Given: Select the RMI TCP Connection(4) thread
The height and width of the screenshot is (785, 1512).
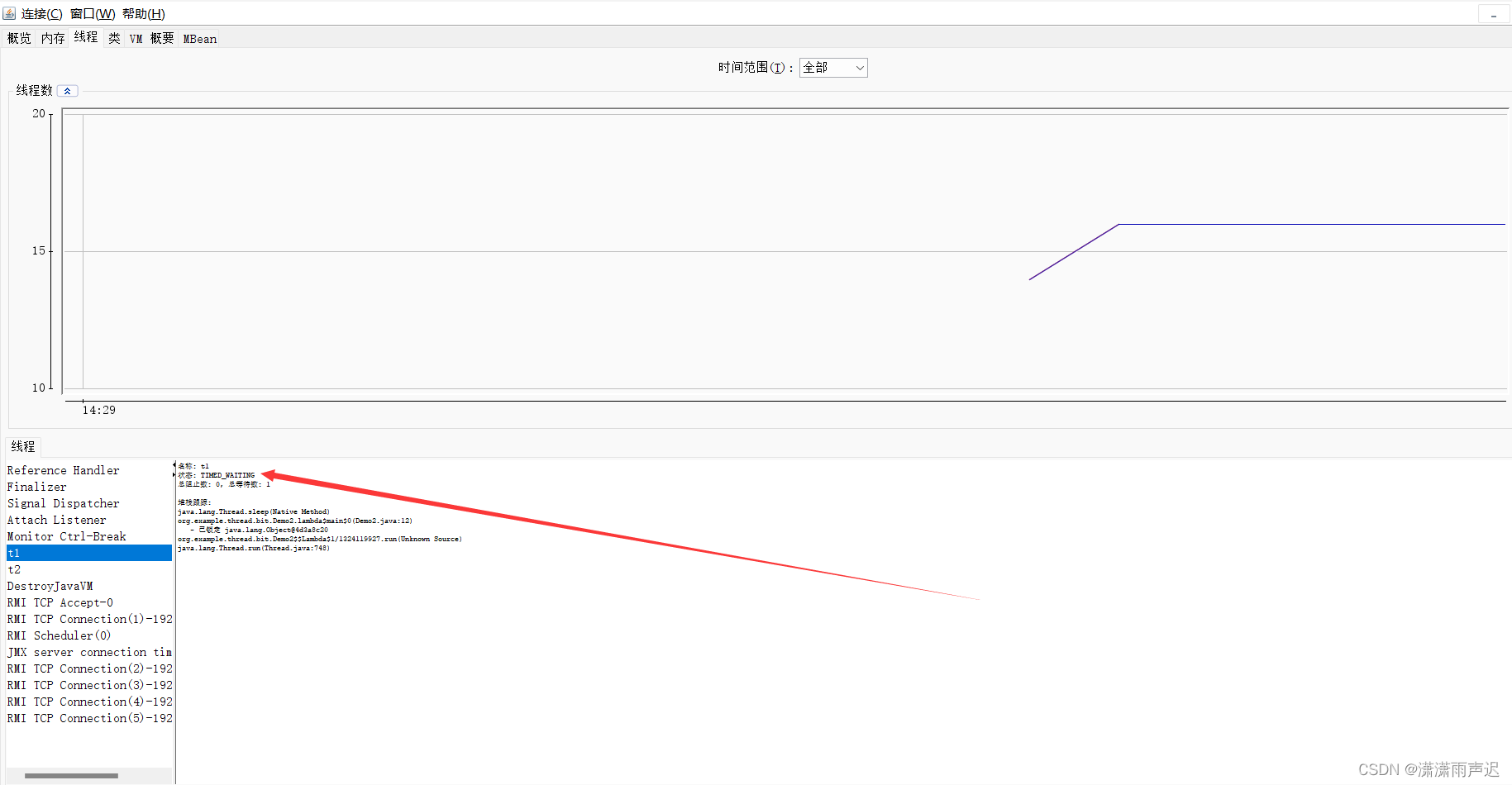Looking at the screenshot, I should tap(89, 702).
